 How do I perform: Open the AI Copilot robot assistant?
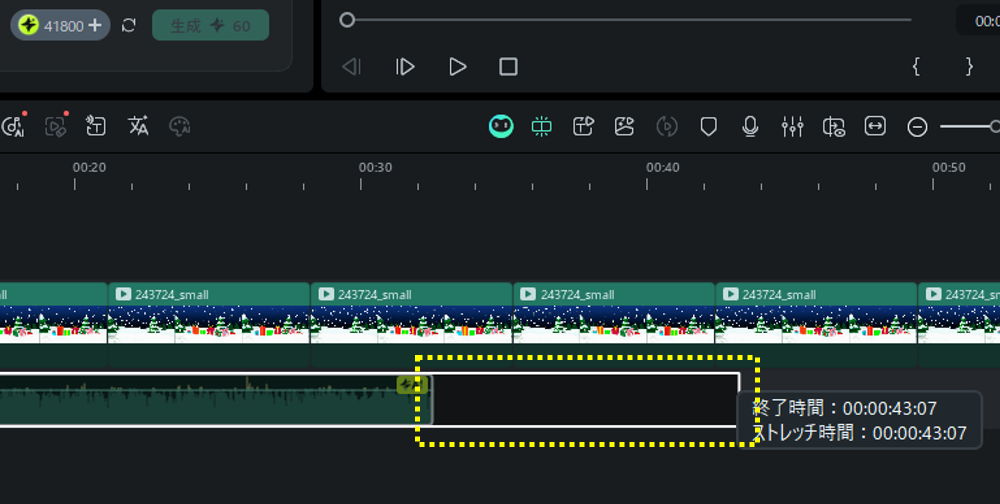pyautogui.click(x=501, y=126)
